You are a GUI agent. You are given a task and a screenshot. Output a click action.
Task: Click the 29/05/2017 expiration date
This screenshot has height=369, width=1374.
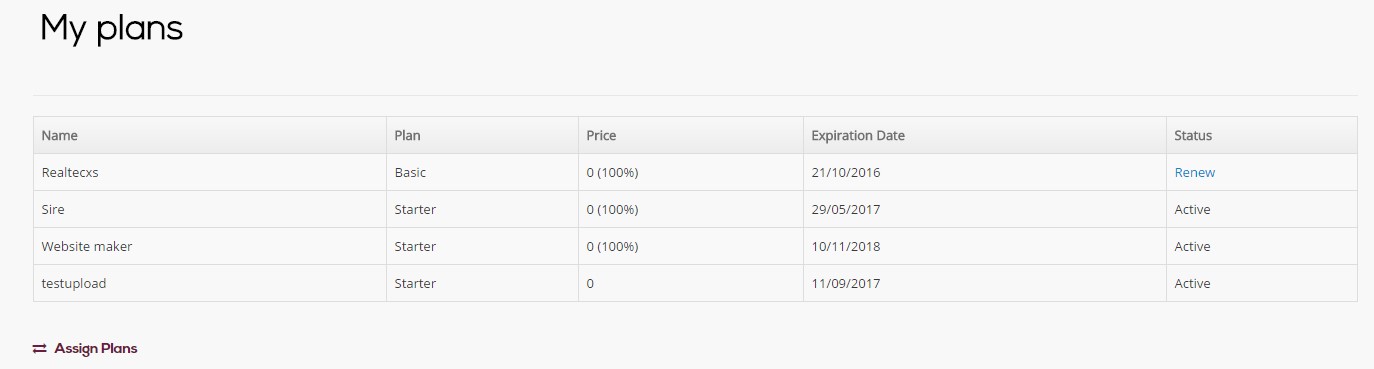(846, 210)
